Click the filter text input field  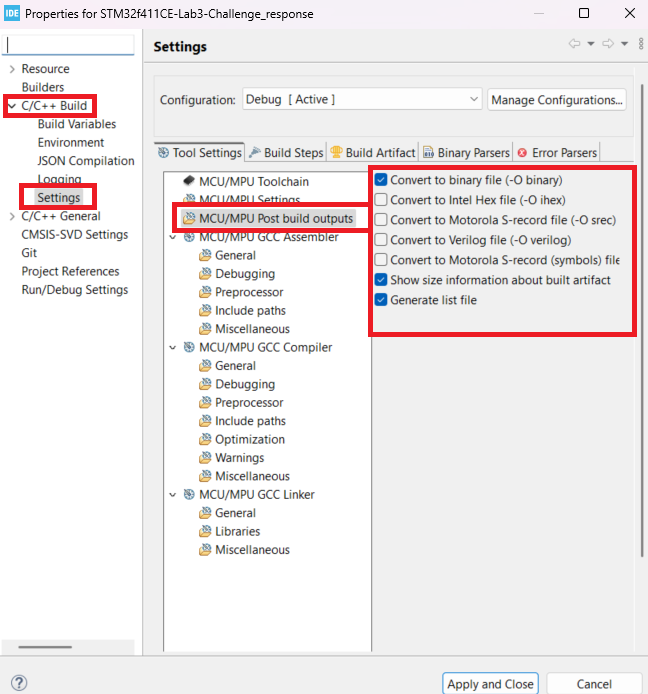coord(70,46)
